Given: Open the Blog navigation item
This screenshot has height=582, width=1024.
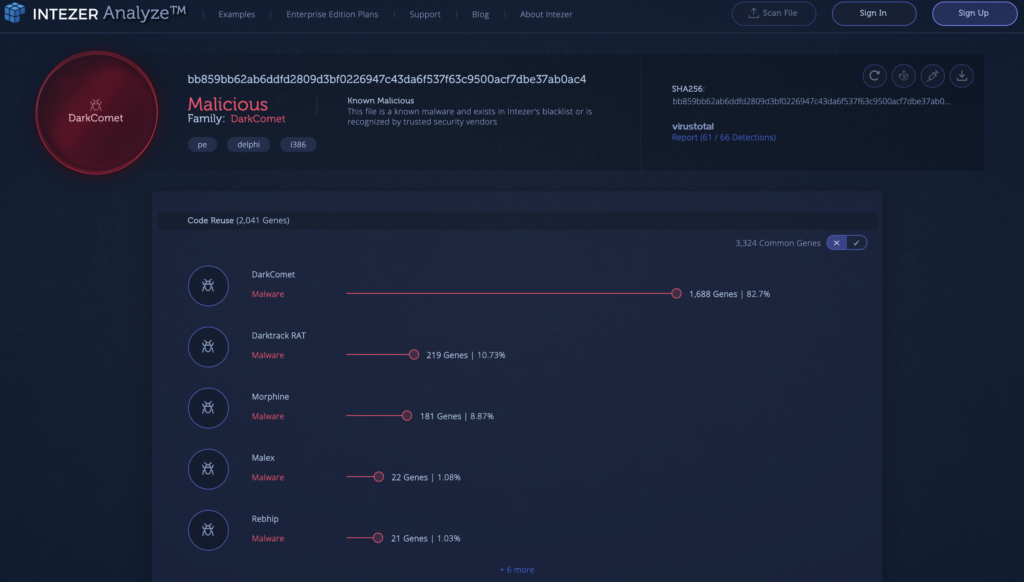Looking at the screenshot, I should coord(480,14).
